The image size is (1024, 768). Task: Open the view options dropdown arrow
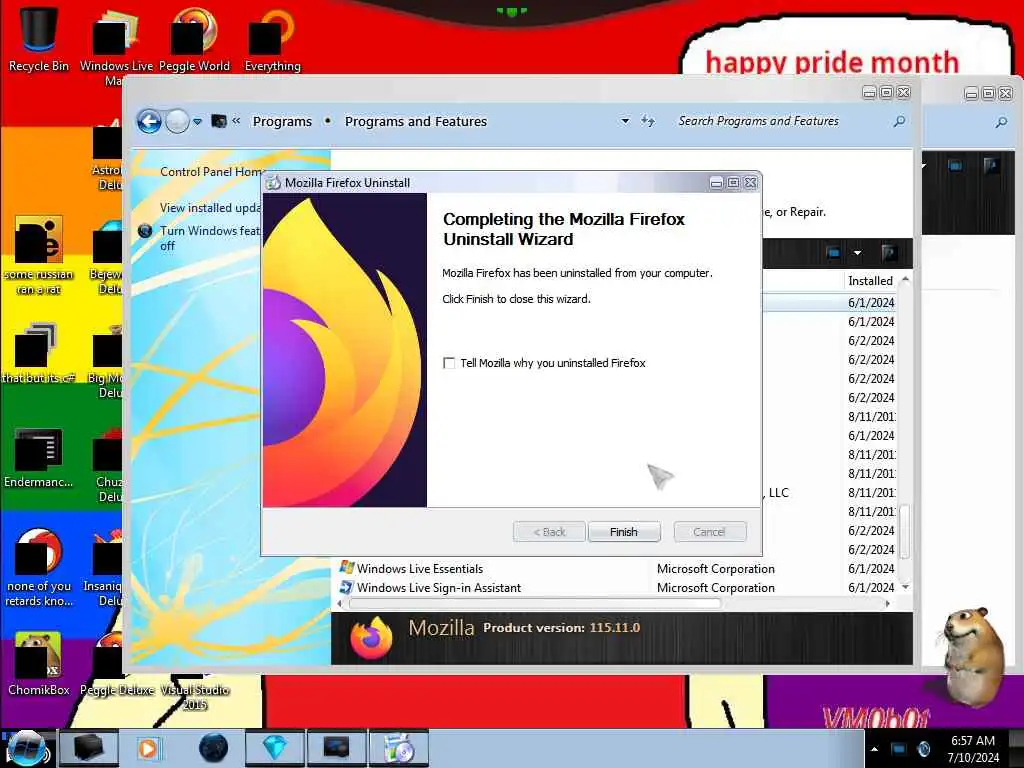click(857, 253)
